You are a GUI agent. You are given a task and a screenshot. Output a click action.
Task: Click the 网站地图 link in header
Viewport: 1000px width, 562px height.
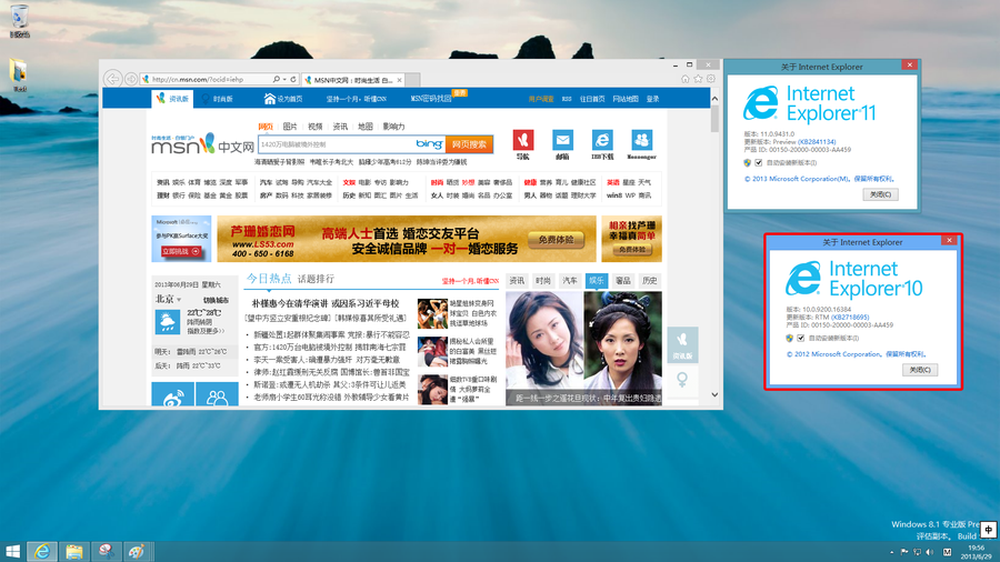click(x=626, y=99)
